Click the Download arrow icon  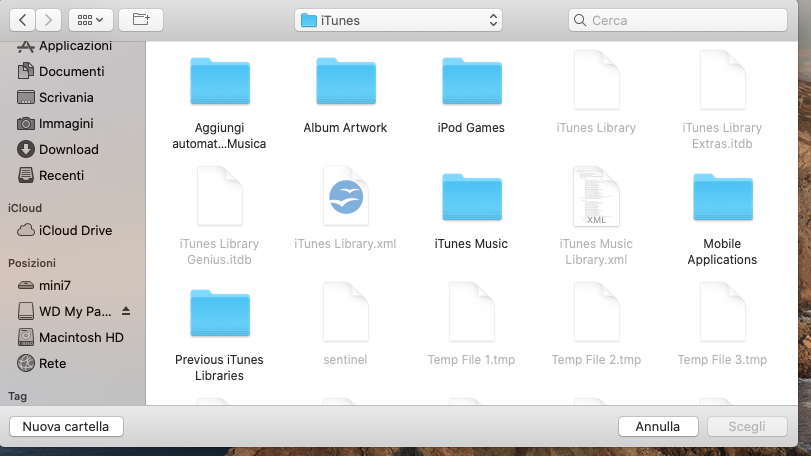(25, 149)
